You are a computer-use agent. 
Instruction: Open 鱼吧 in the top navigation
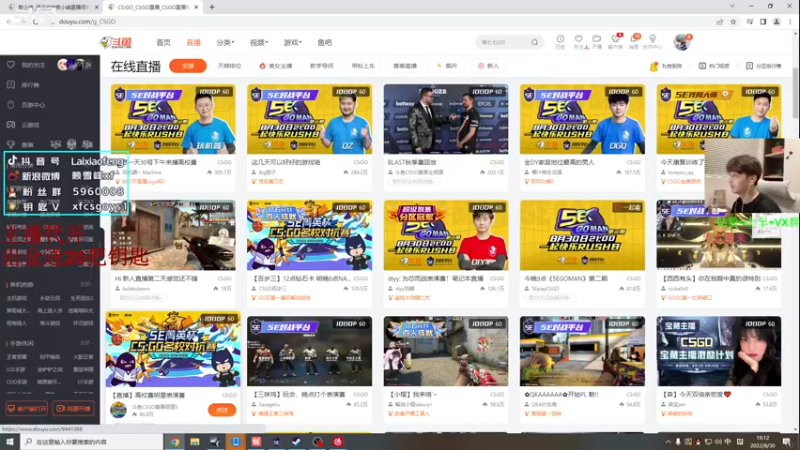pyautogui.click(x=324, y=42)
